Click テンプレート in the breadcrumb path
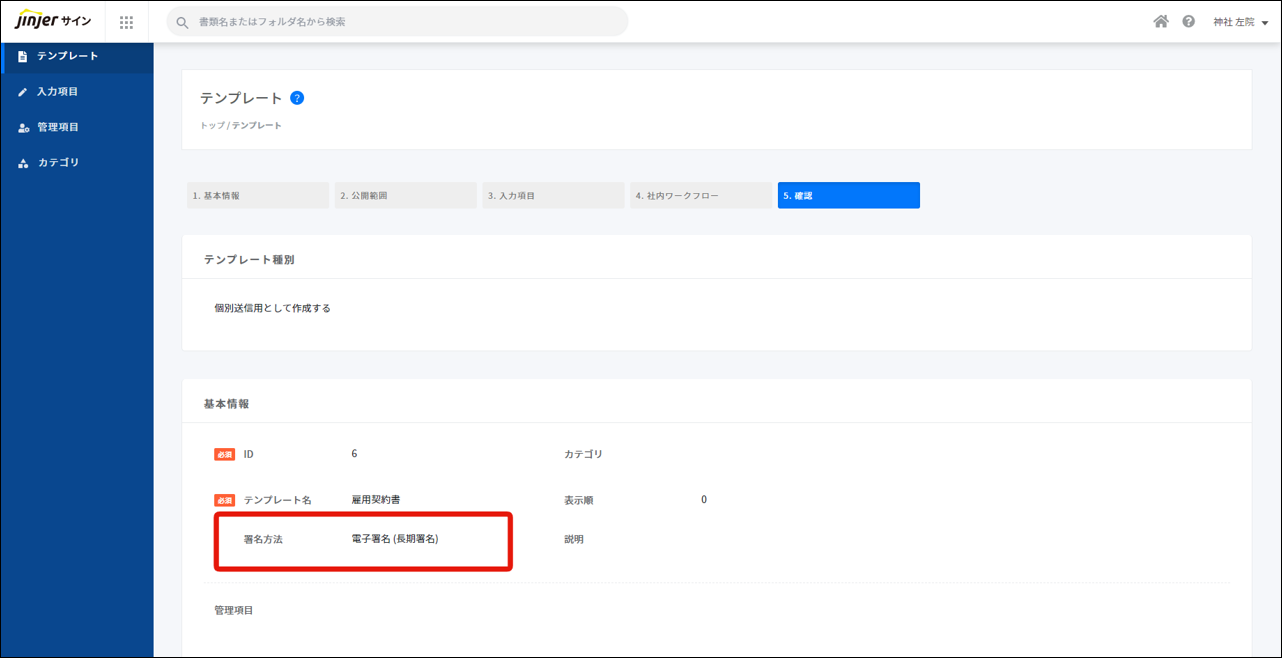The height and width of the screenshot is (658, 1282). click(x=257, y=126)
